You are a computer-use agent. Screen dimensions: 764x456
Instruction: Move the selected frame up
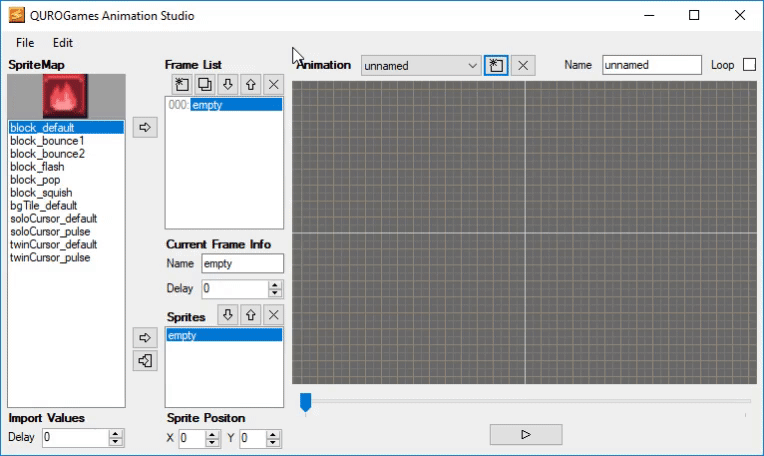click(x=250, y=84)
